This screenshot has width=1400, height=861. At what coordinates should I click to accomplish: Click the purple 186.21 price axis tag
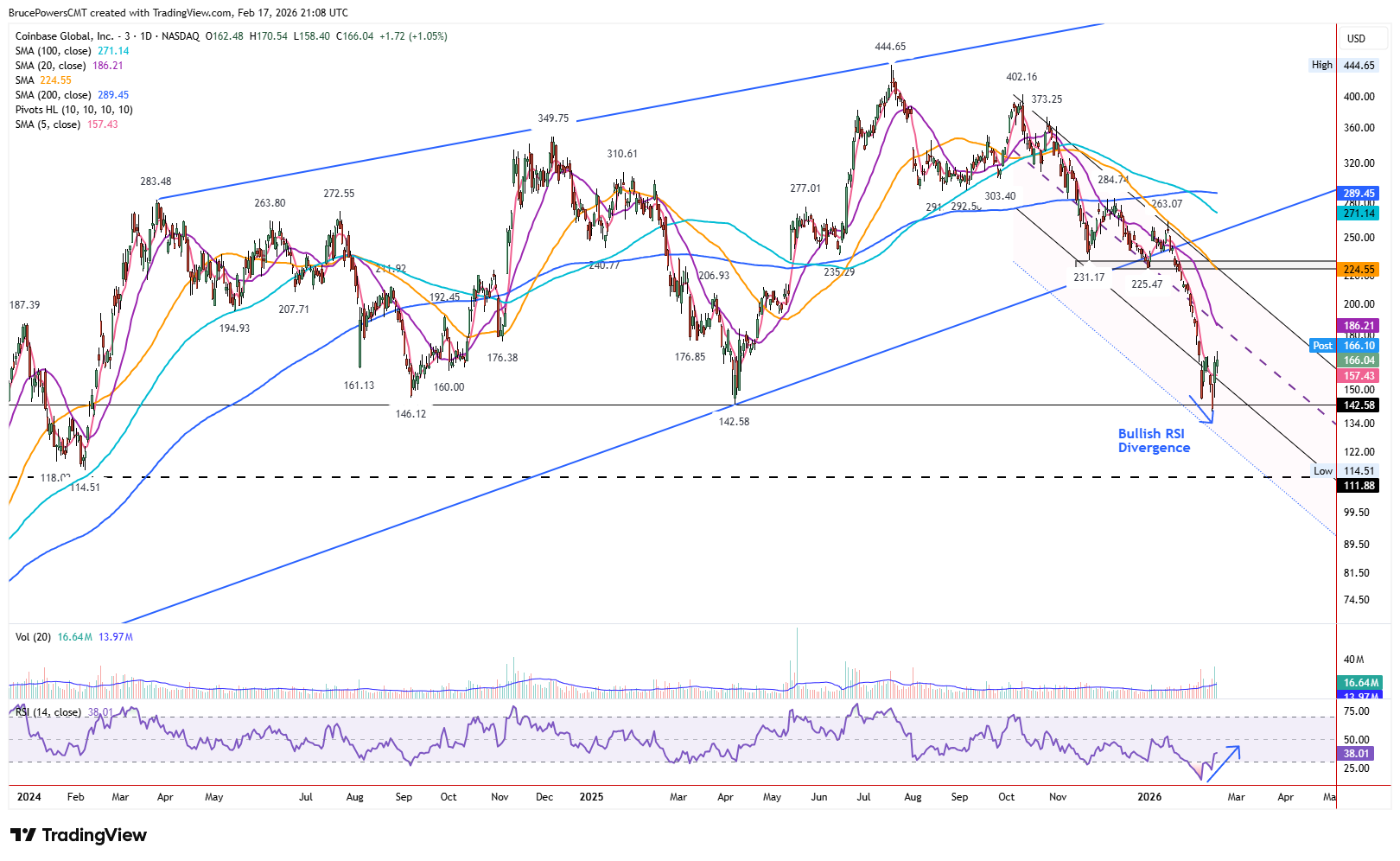coord(1359,326)
